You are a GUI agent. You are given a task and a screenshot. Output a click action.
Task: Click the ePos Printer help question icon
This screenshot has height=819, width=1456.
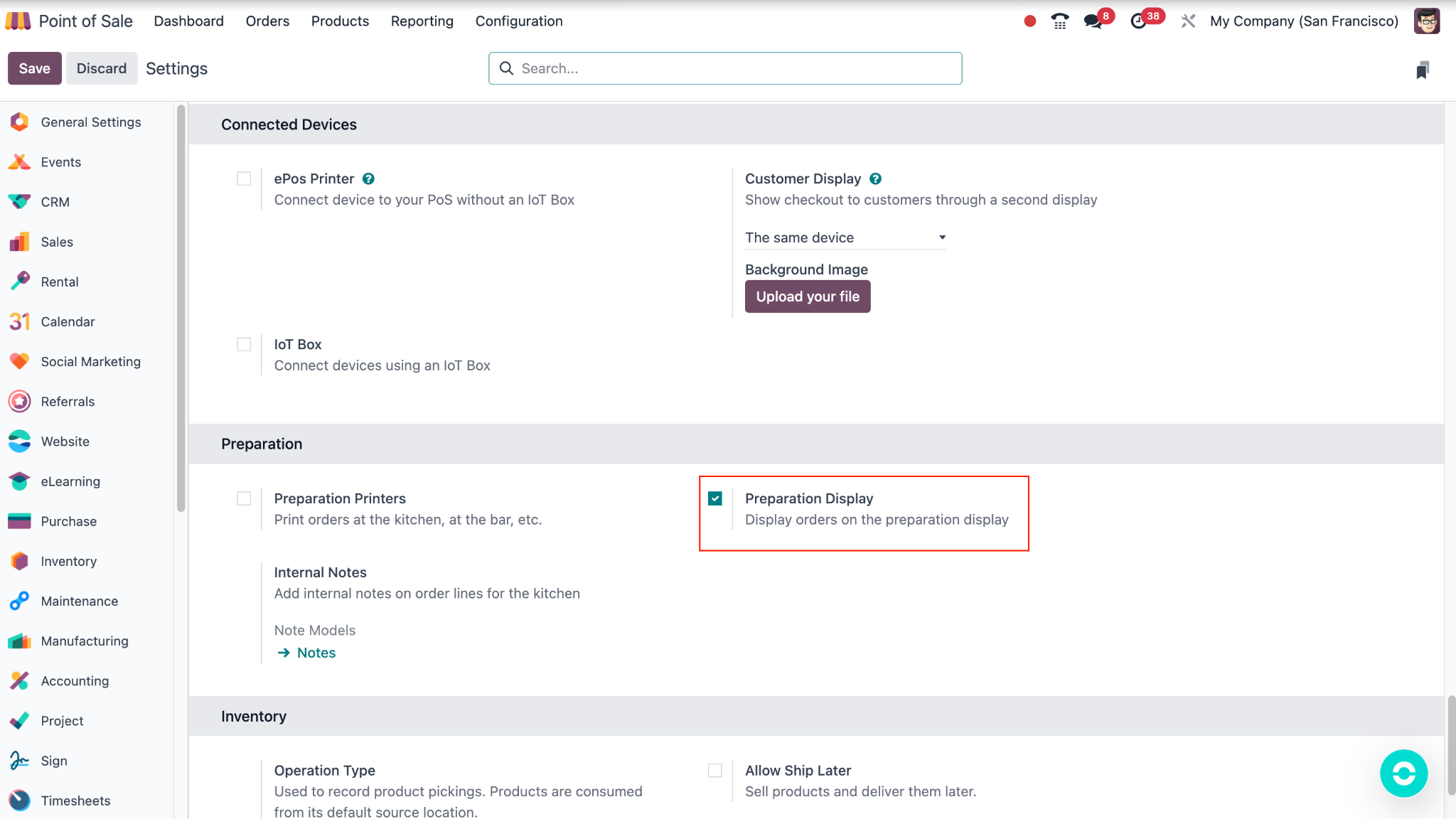[368, 179]
